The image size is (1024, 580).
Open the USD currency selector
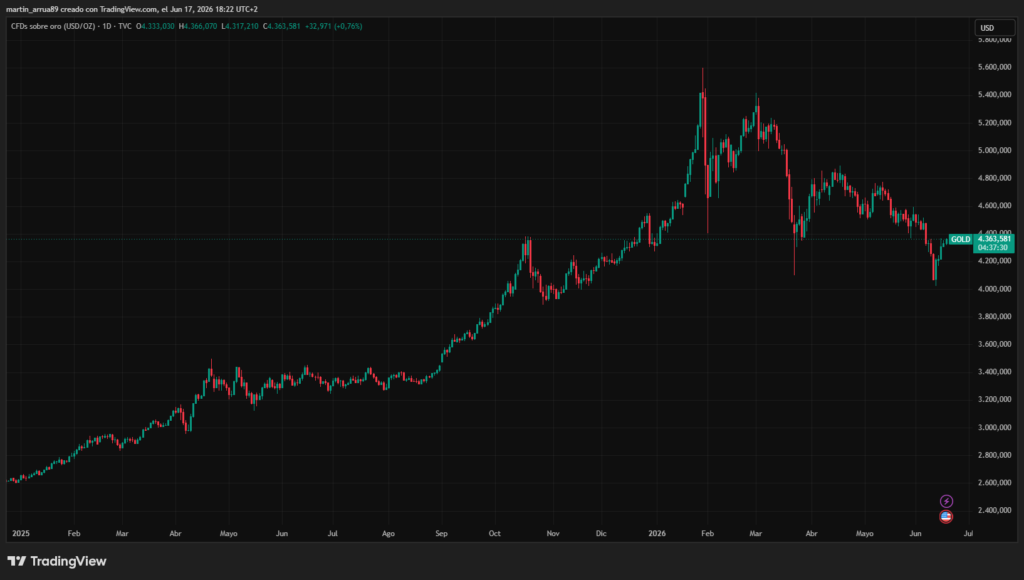(x=995, y=27)
